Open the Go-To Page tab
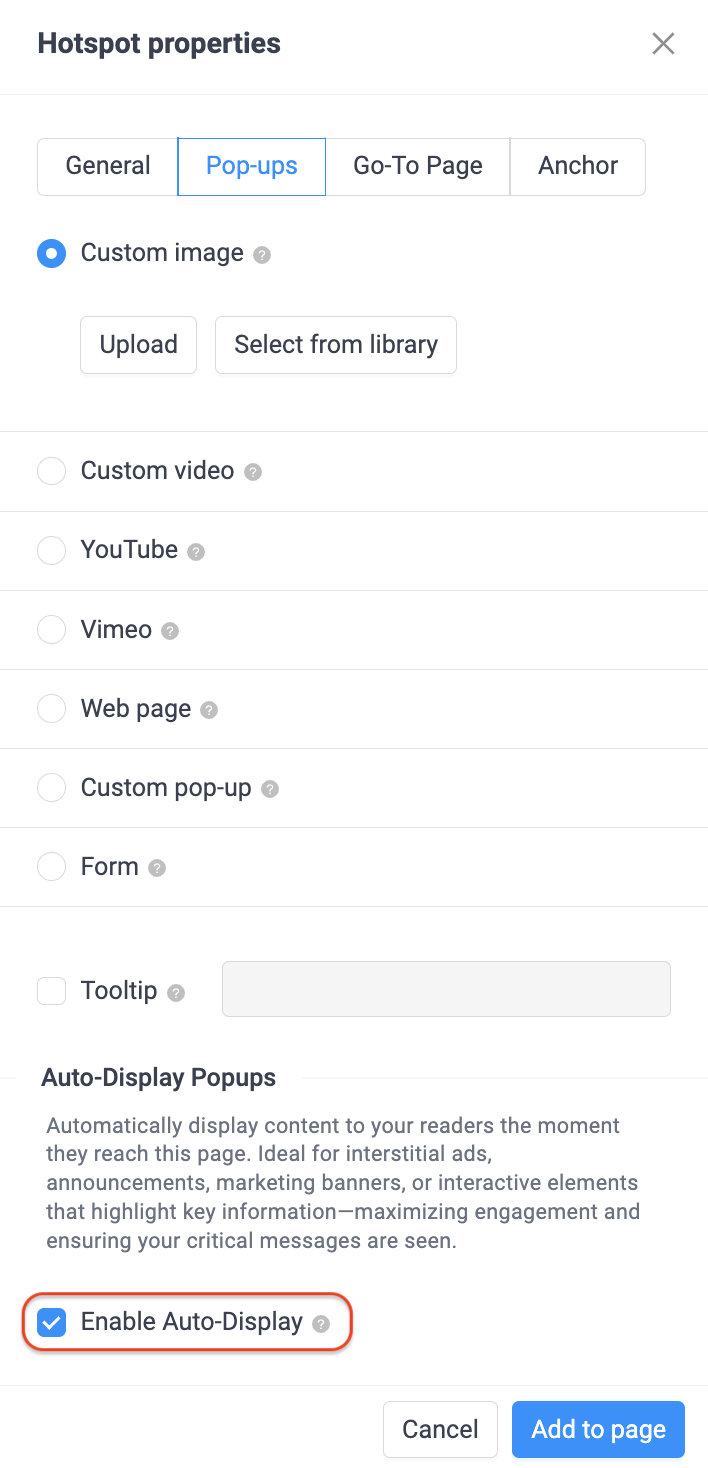Image resolution: width=708 pixels, height=1468 pixels. pyautogui.click(x=418, y=166)
